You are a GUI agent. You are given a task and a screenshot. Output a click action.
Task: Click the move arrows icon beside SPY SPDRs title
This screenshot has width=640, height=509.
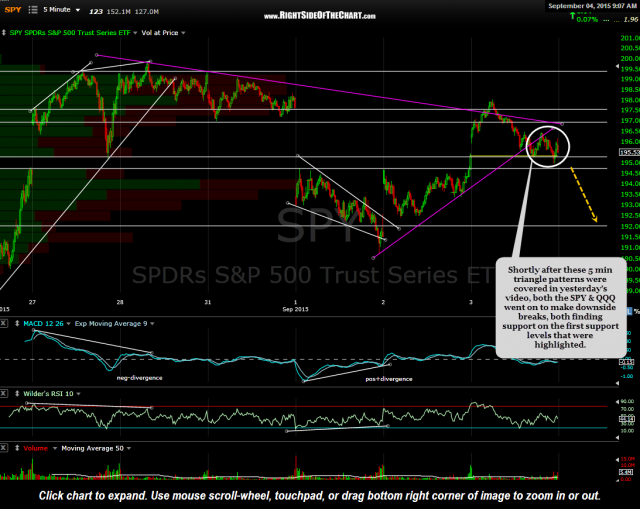pos(4,33)
